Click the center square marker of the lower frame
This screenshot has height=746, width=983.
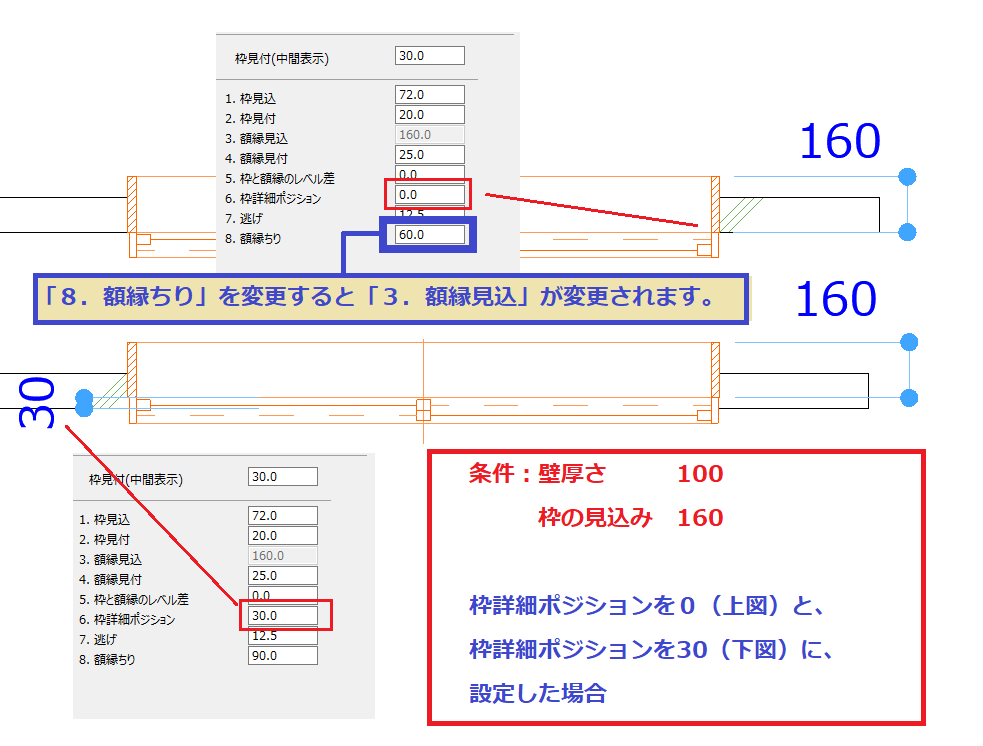pyautogui.click(x=424, y=410)
